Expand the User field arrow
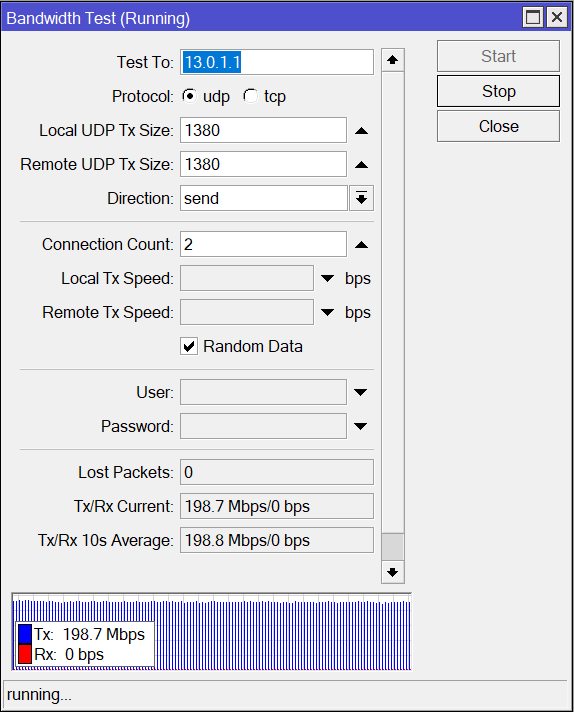Viewport: 574px width, 712px height. point(361,392)
